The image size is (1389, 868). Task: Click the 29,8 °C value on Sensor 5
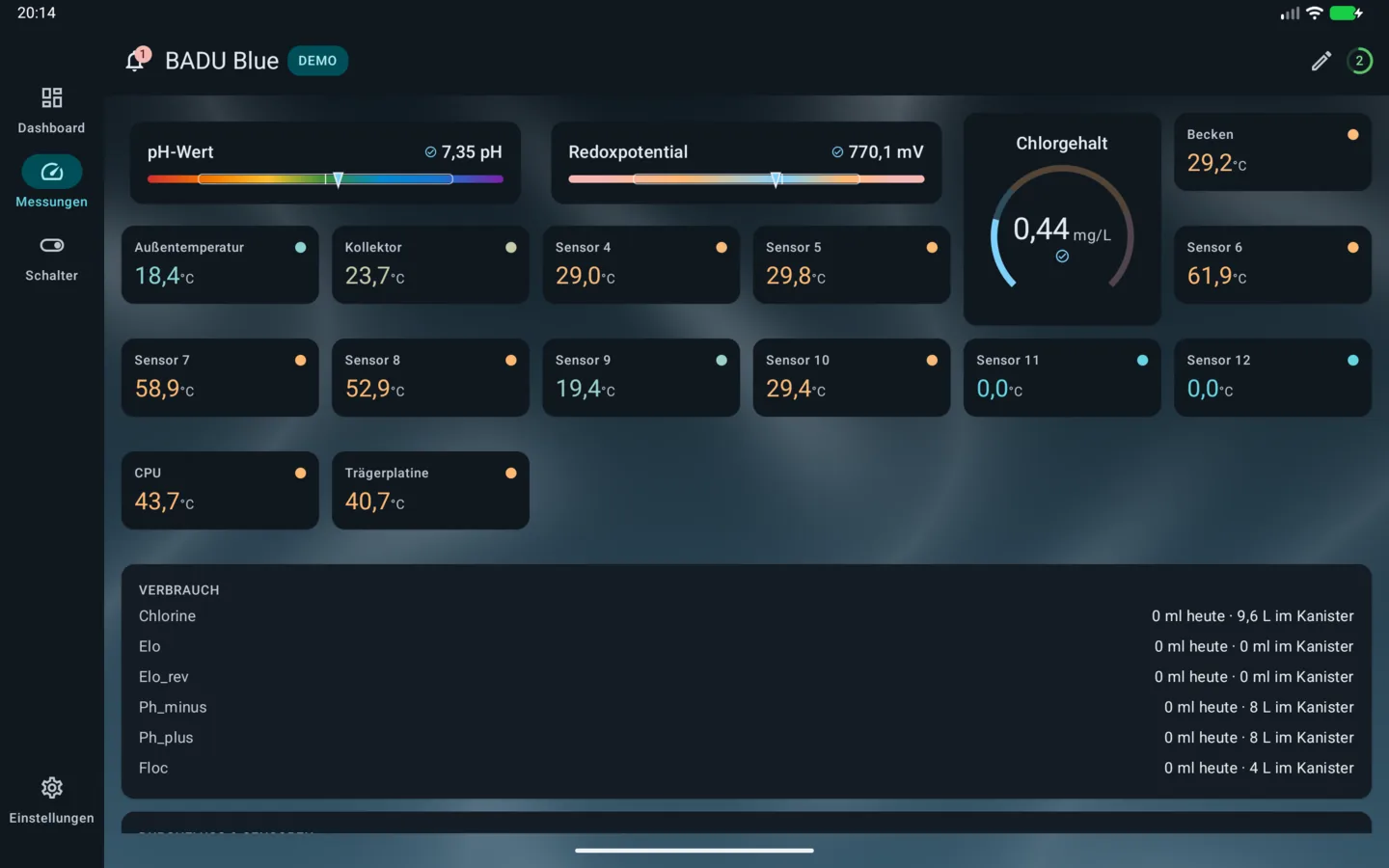[x=796, y=276]
